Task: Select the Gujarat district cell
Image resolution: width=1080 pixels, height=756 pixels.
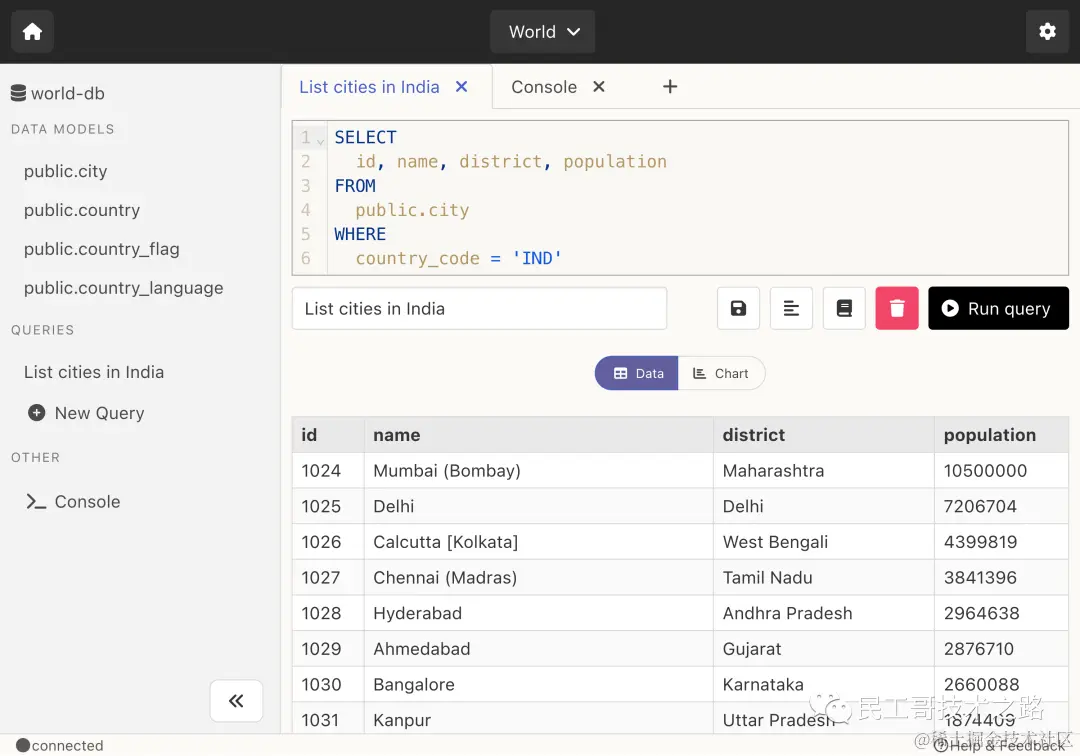Action: pos(824,649)
